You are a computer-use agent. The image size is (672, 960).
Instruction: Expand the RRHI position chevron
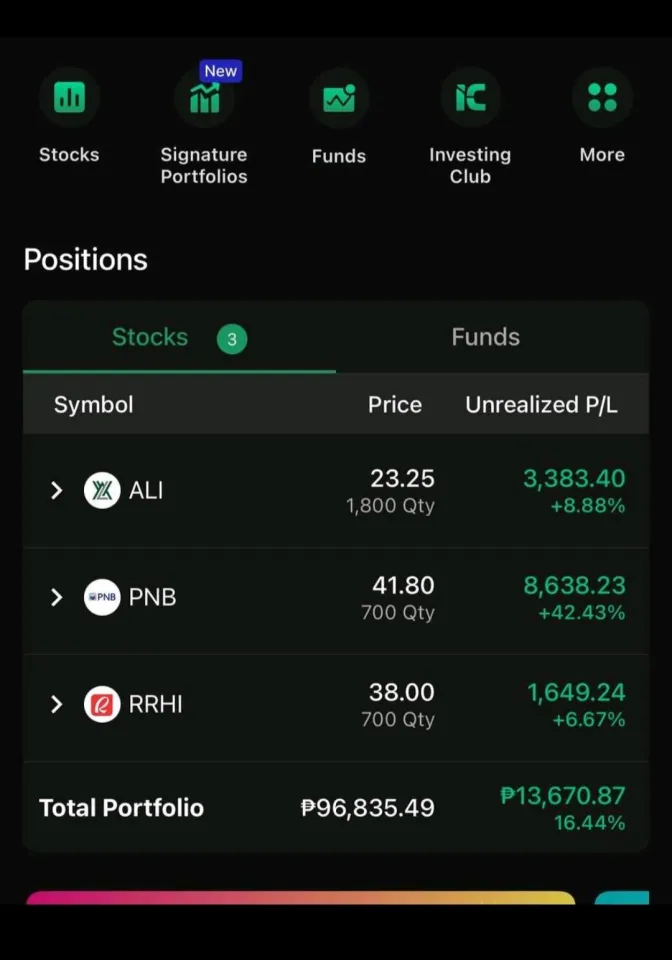57,704
